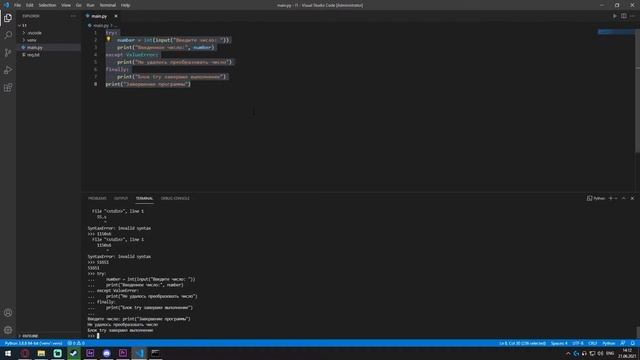Switch to the Output panel tab

pyautogui.click(x=121, y=198)
